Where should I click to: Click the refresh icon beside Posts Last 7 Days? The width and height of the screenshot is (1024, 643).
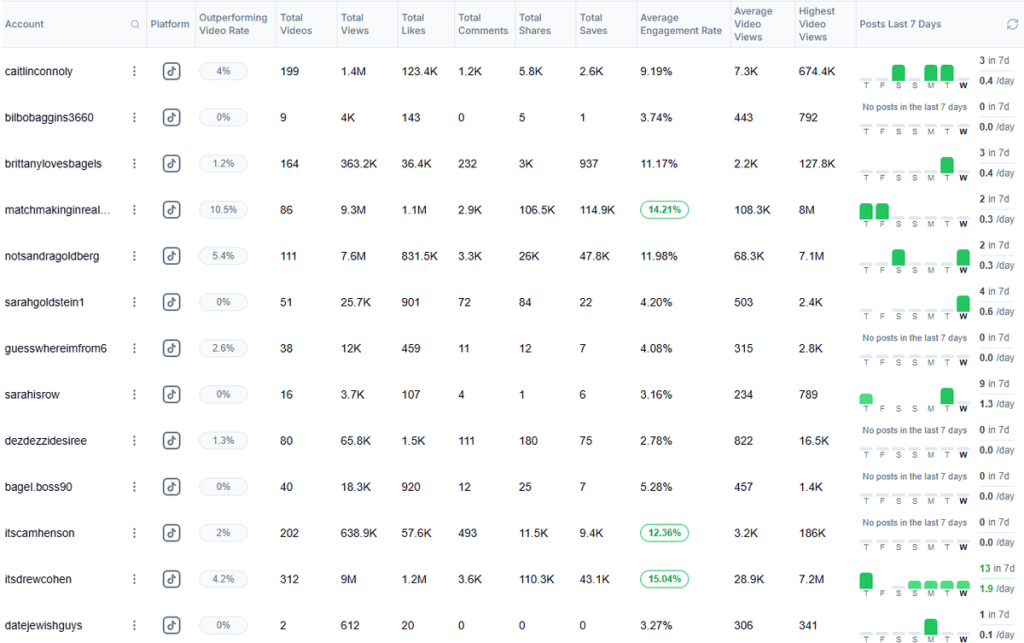coord(1011,24)
